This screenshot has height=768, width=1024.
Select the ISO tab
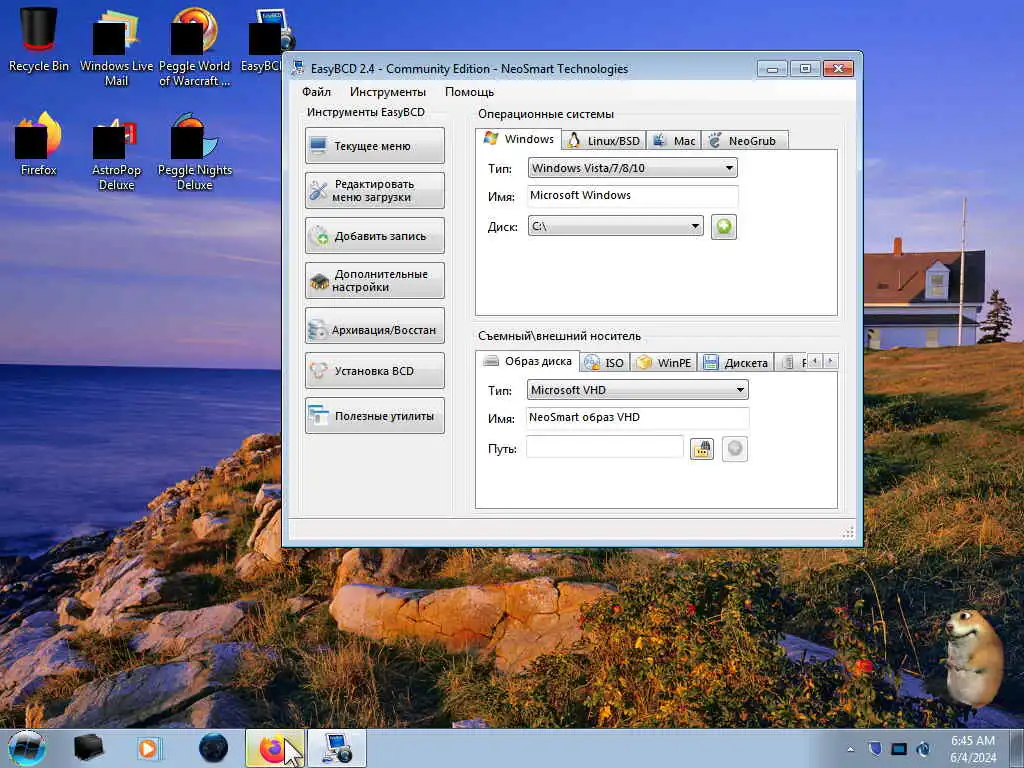pos(605,362)
